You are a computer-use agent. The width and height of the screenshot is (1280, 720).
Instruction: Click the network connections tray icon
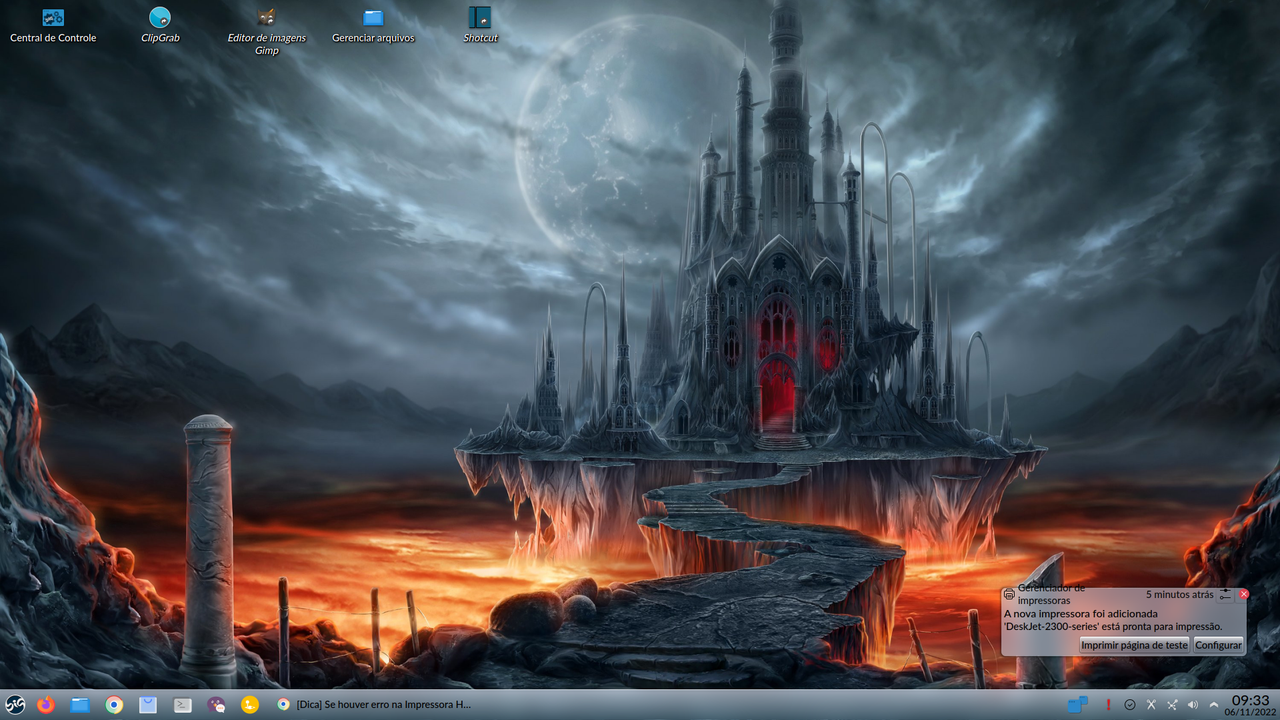pyautogui.click(x=1172, y=705)
